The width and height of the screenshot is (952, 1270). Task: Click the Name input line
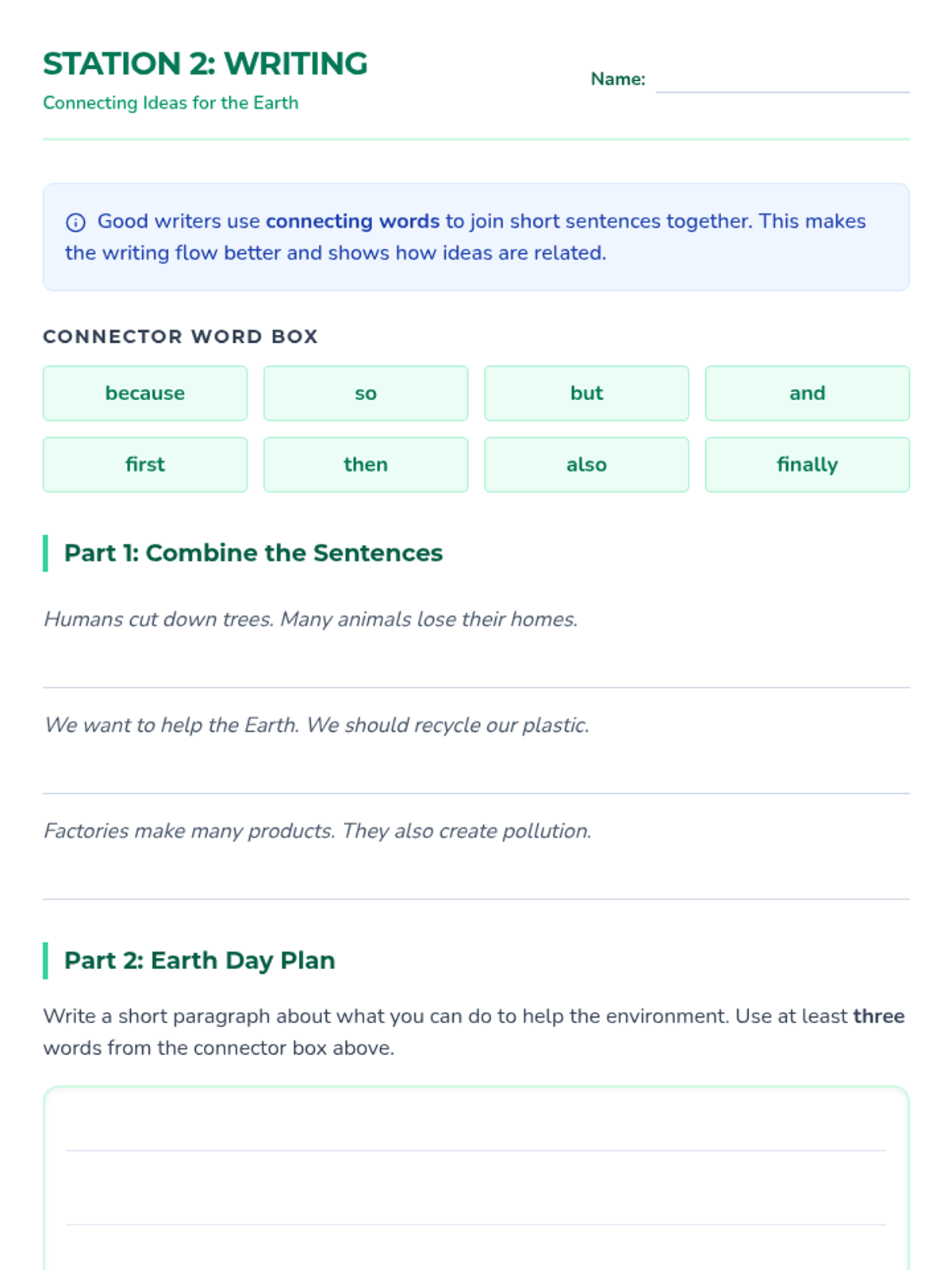pos(782,80)
